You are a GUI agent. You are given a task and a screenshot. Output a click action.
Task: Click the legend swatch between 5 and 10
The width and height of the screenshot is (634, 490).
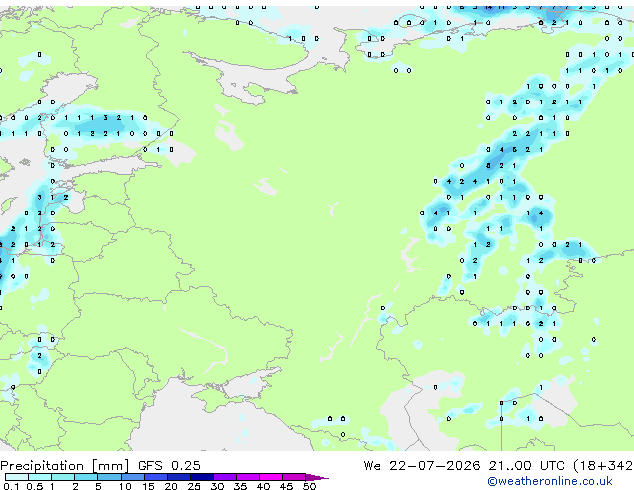tap(109, 477)
